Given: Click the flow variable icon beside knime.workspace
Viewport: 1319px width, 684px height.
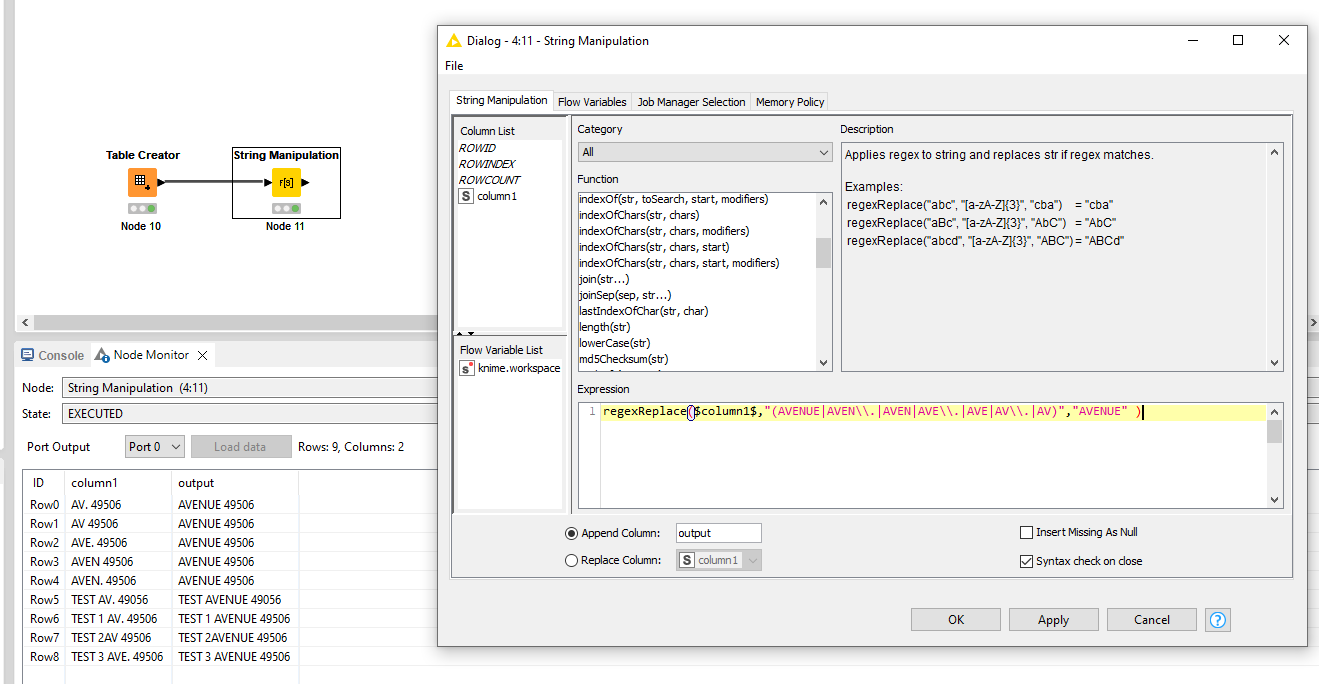Looking at the screenshot, I should 467,368.
